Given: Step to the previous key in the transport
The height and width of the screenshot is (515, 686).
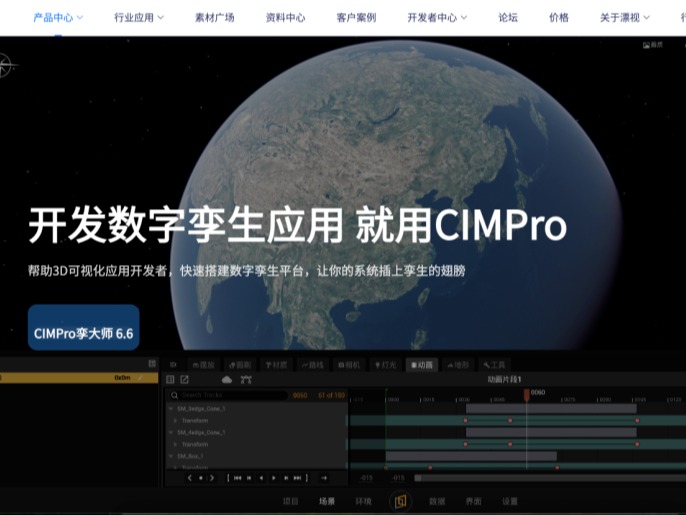Looking at the screenshot, I should click(x=249, y=478).
